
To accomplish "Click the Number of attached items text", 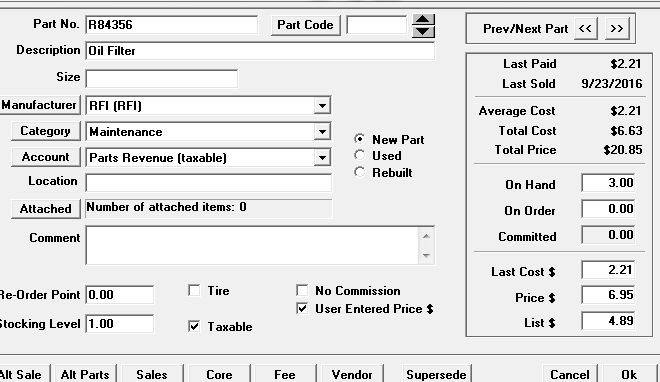I will (167, 207).
